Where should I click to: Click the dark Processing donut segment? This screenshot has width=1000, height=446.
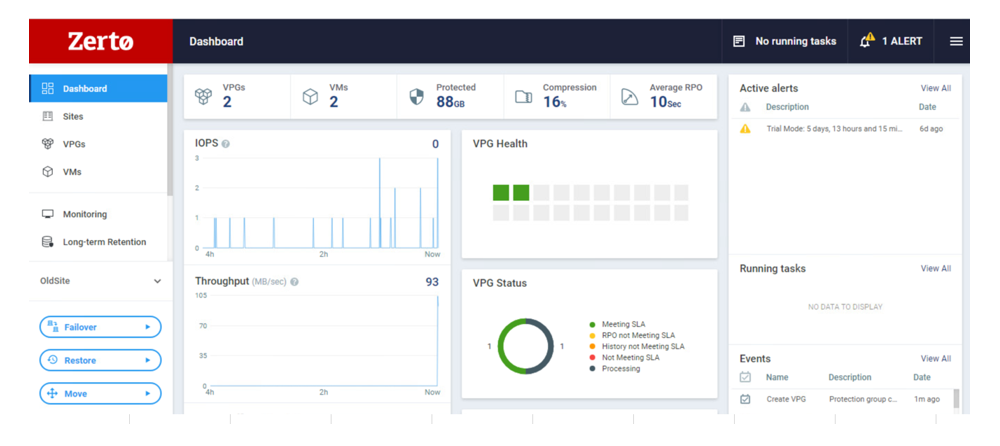coord(547,346)
